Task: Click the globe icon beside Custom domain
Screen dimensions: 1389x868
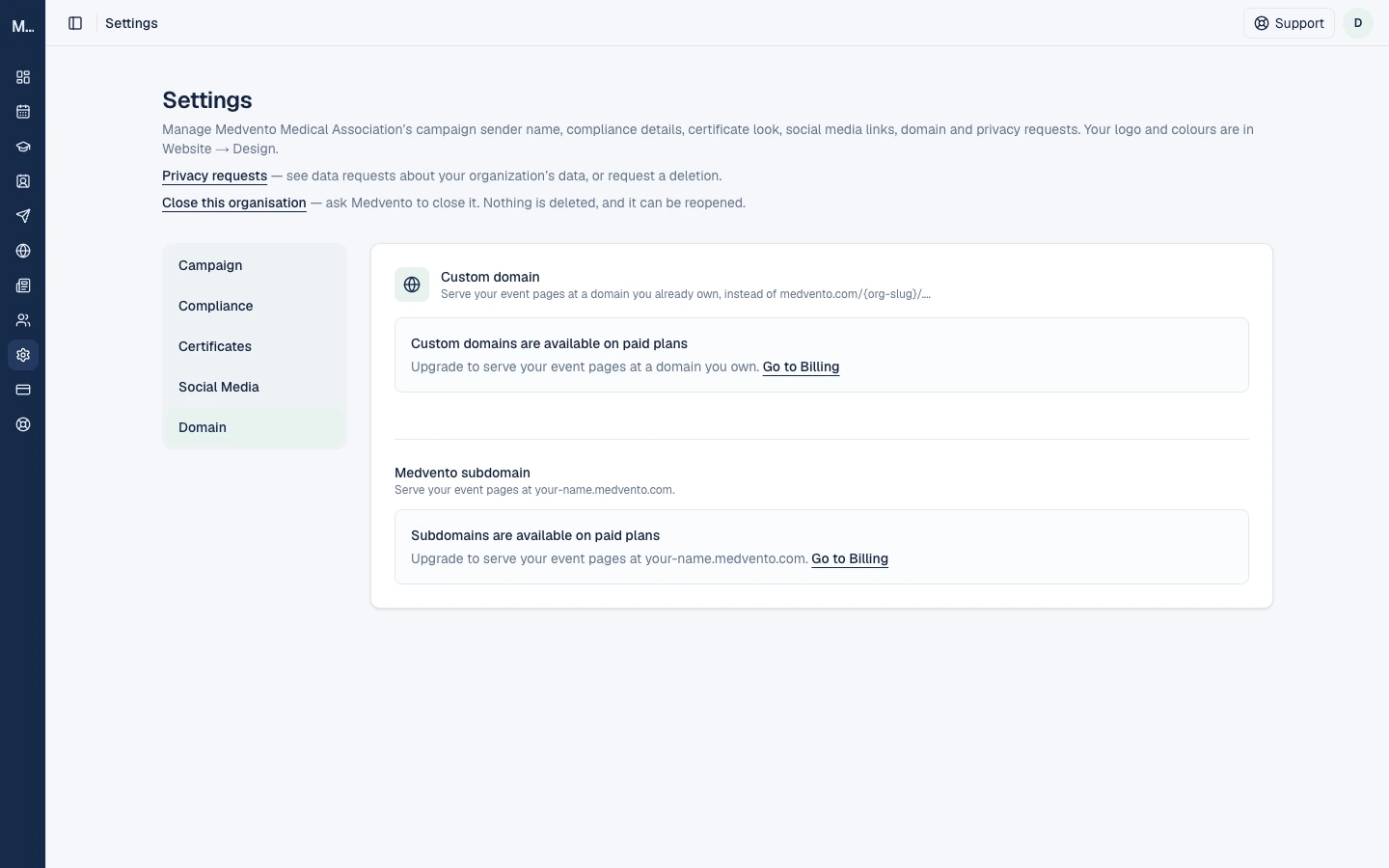Action: pos(412,285)
